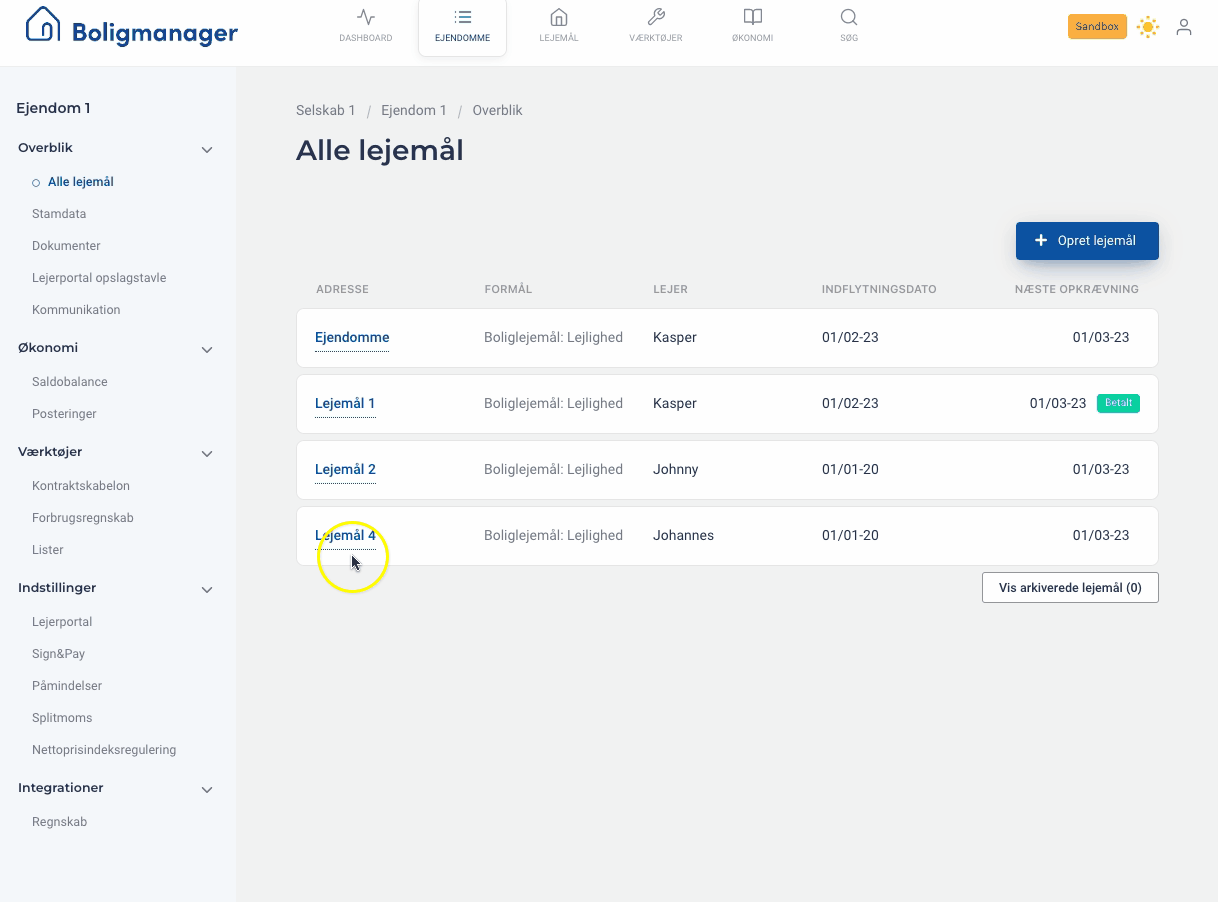The height and width of the screenshot is (902, 1218).
Task: Collapse the Overblik sidebar section
Action: pyautogui.click(x=207, y=150)
